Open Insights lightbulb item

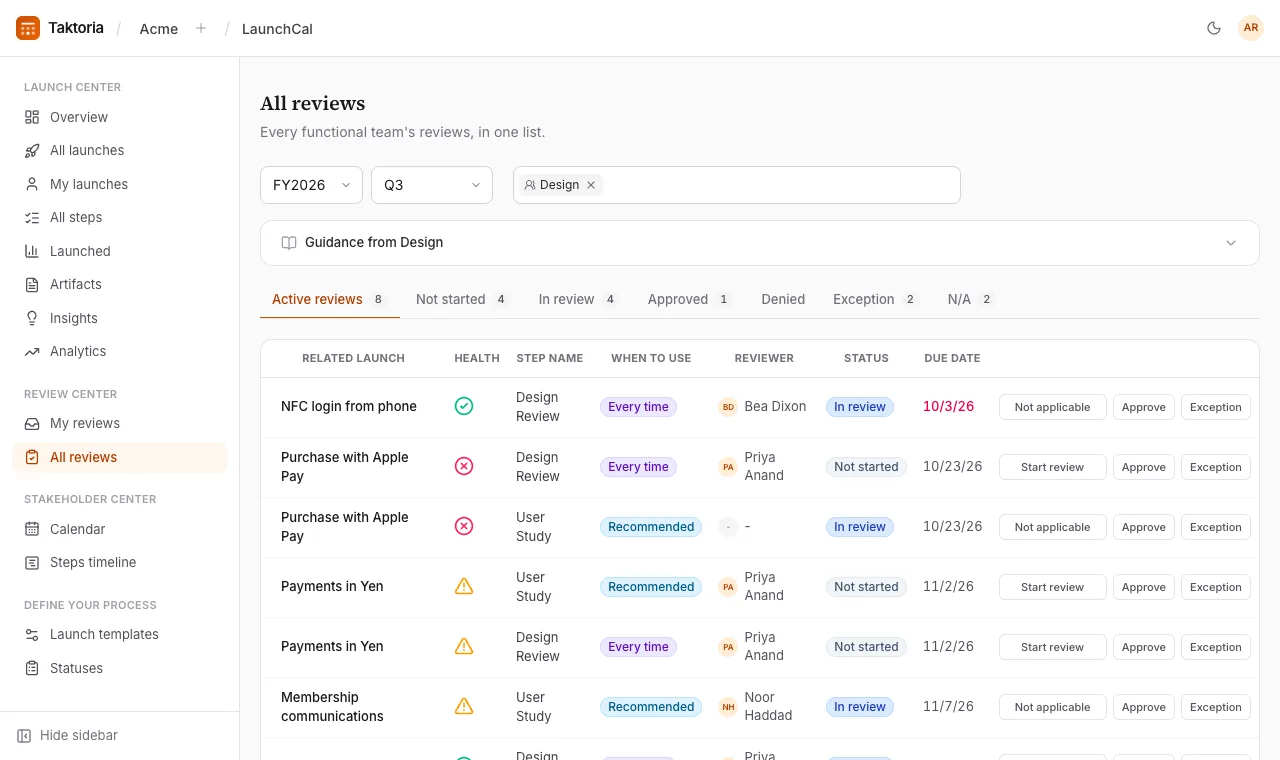pos(119,318)
